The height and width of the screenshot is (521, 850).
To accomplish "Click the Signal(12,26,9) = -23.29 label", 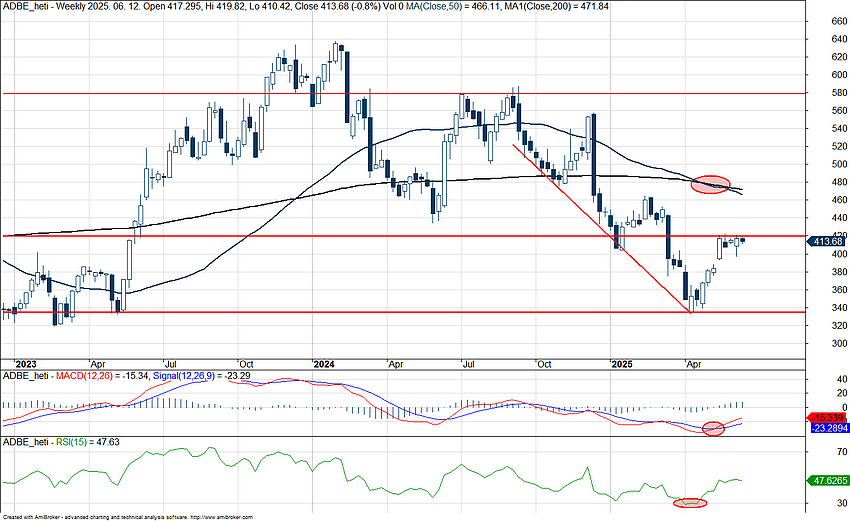I will [202, 375].
